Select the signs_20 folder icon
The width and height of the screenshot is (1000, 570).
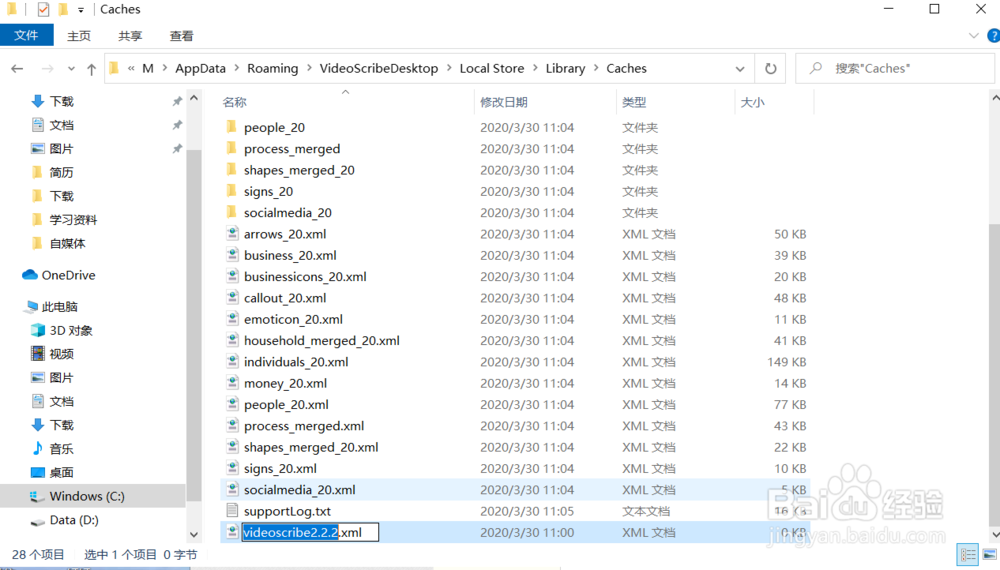tap(232, 191)
